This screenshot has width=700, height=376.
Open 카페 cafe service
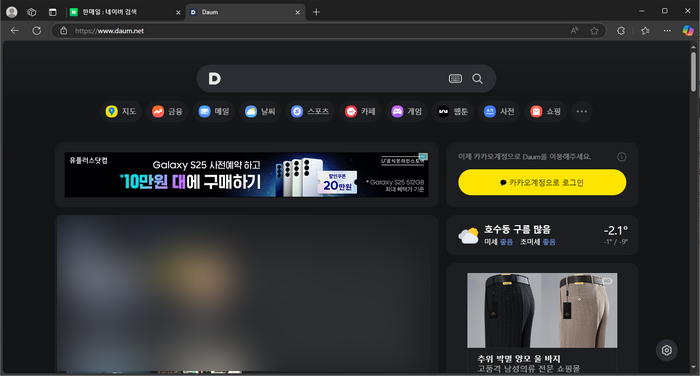click(360, 111)
